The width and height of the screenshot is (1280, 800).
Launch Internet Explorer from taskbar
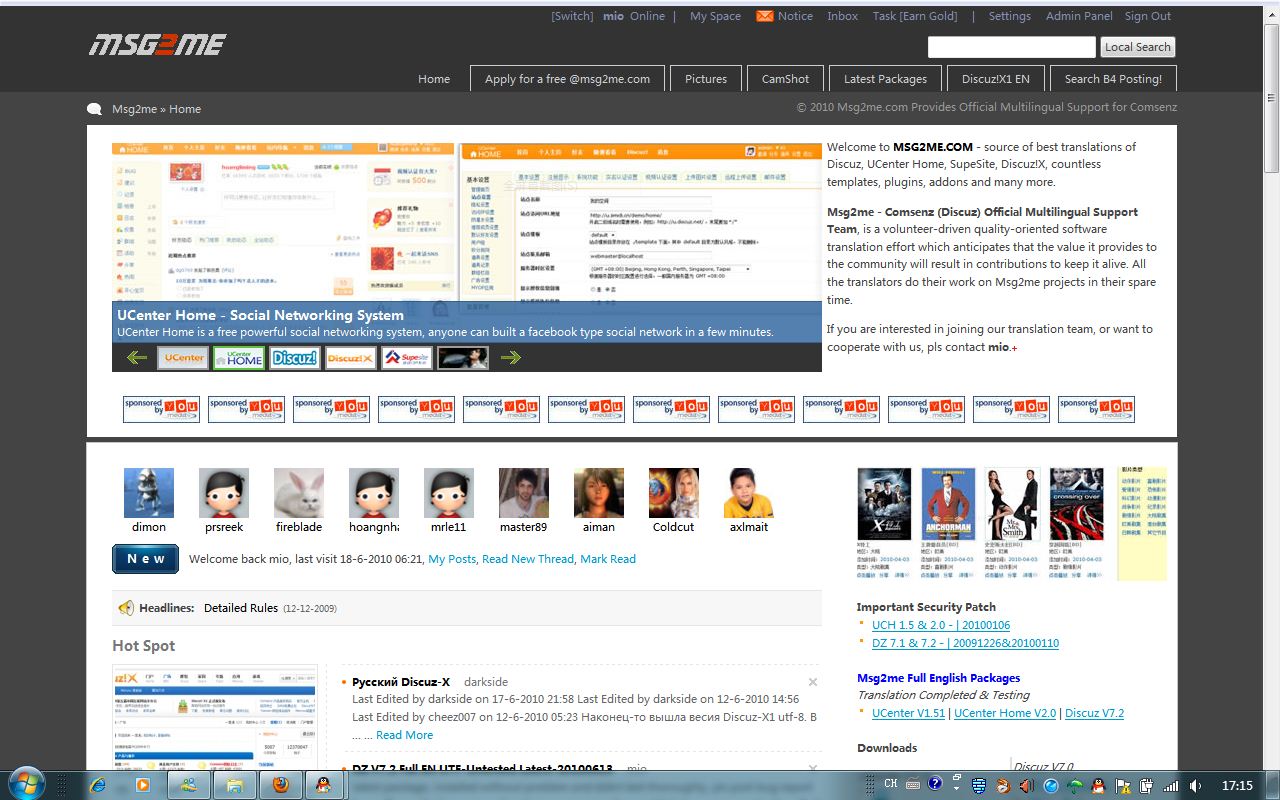(x=98, y=785)
